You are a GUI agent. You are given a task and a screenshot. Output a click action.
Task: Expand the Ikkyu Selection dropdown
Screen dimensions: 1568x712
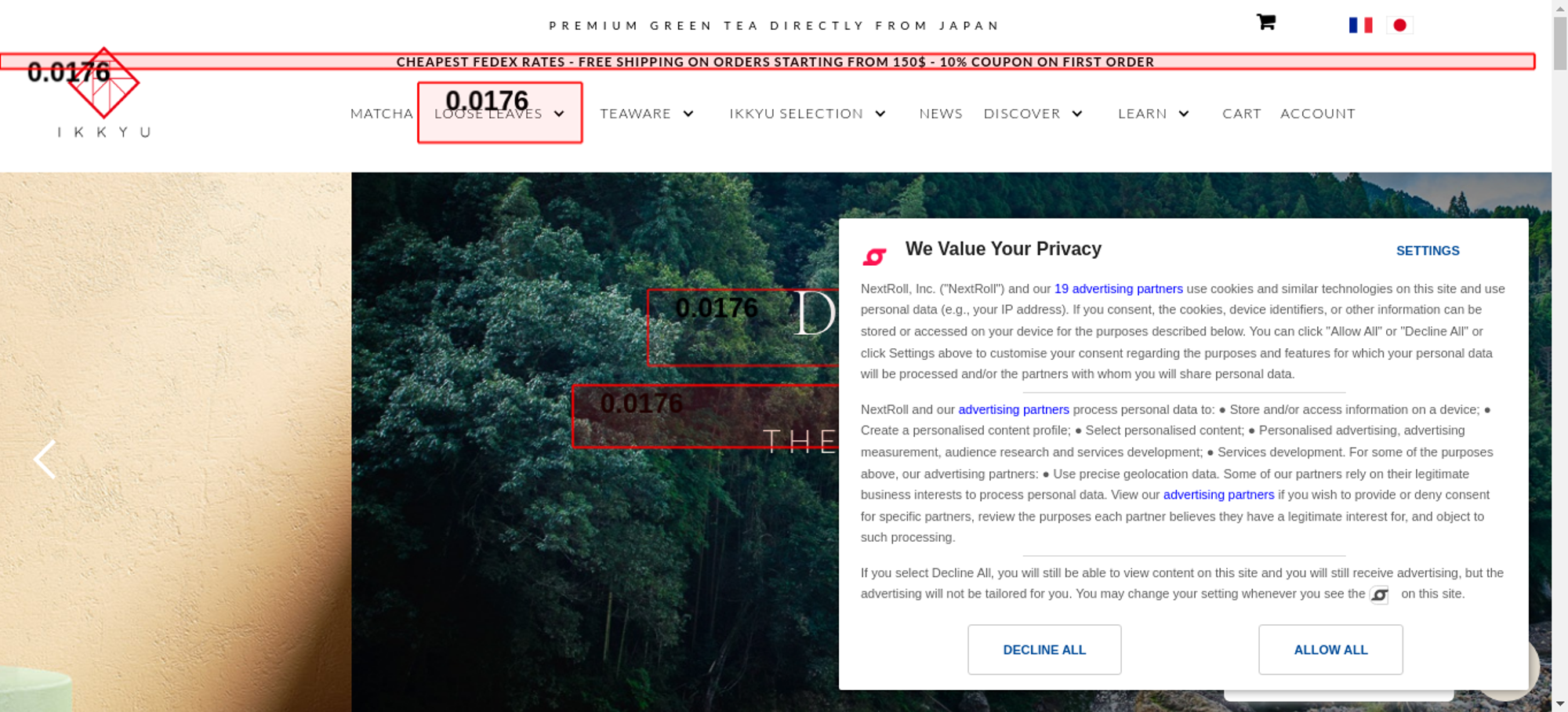point(880,114)
